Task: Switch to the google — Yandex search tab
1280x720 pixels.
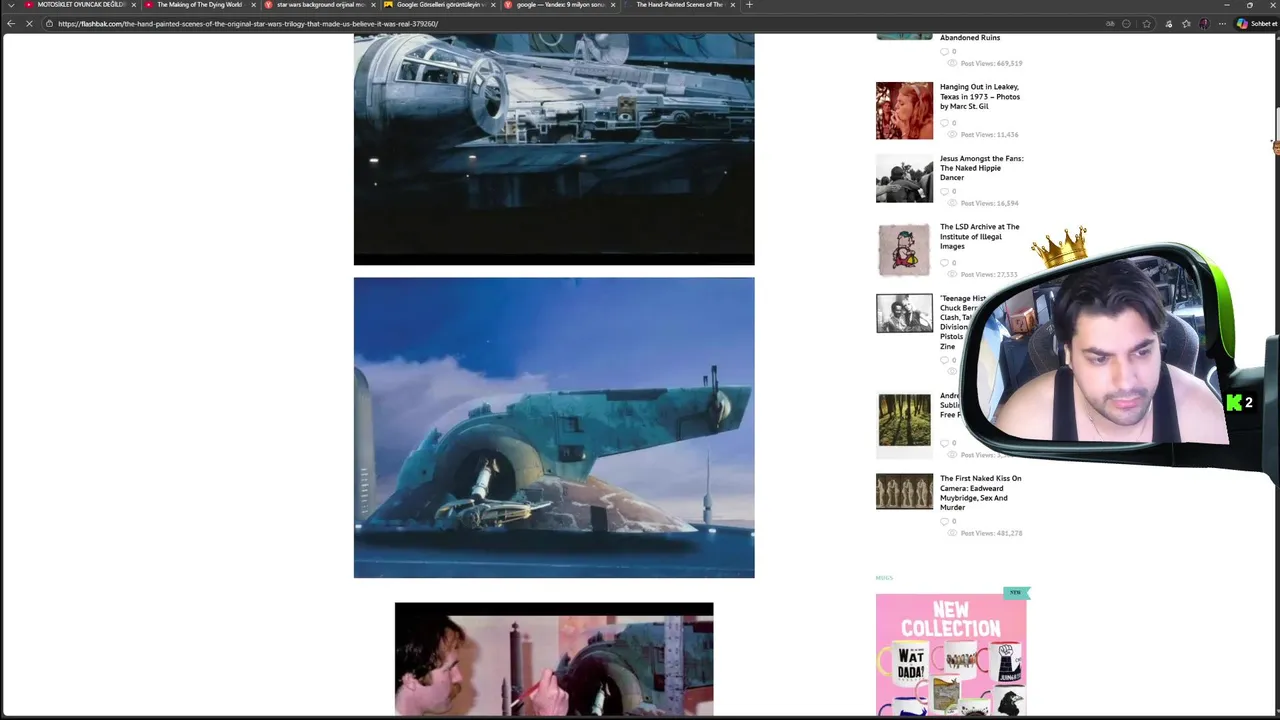Action: (x=558, y=5)
